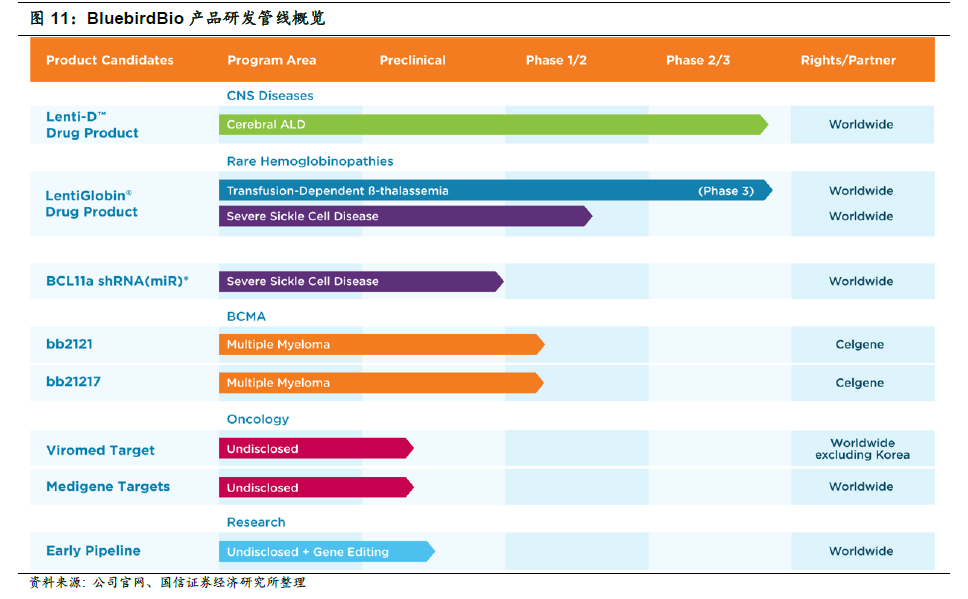Screen dimensions: 968x599
Task: Click 'Worldwide excluding Korea' rights text
Action: point(862,449)
